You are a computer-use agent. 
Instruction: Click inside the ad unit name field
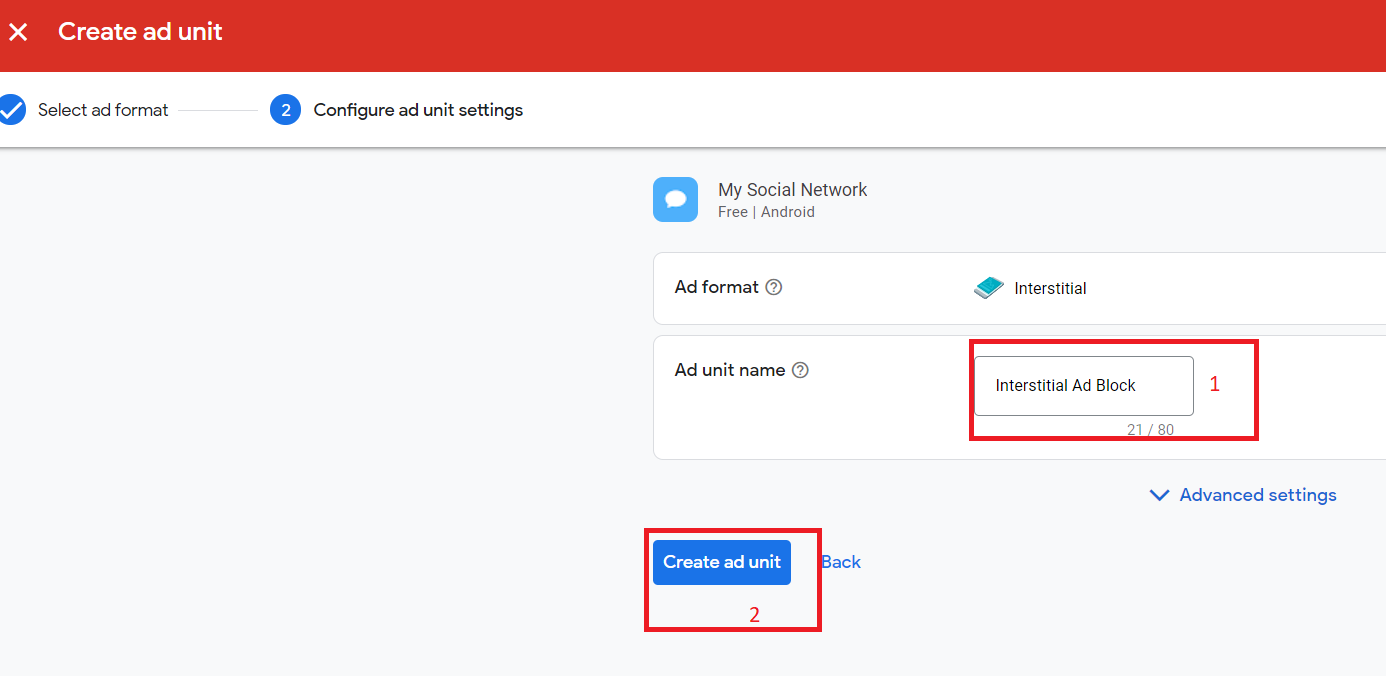coord(1083,385)
